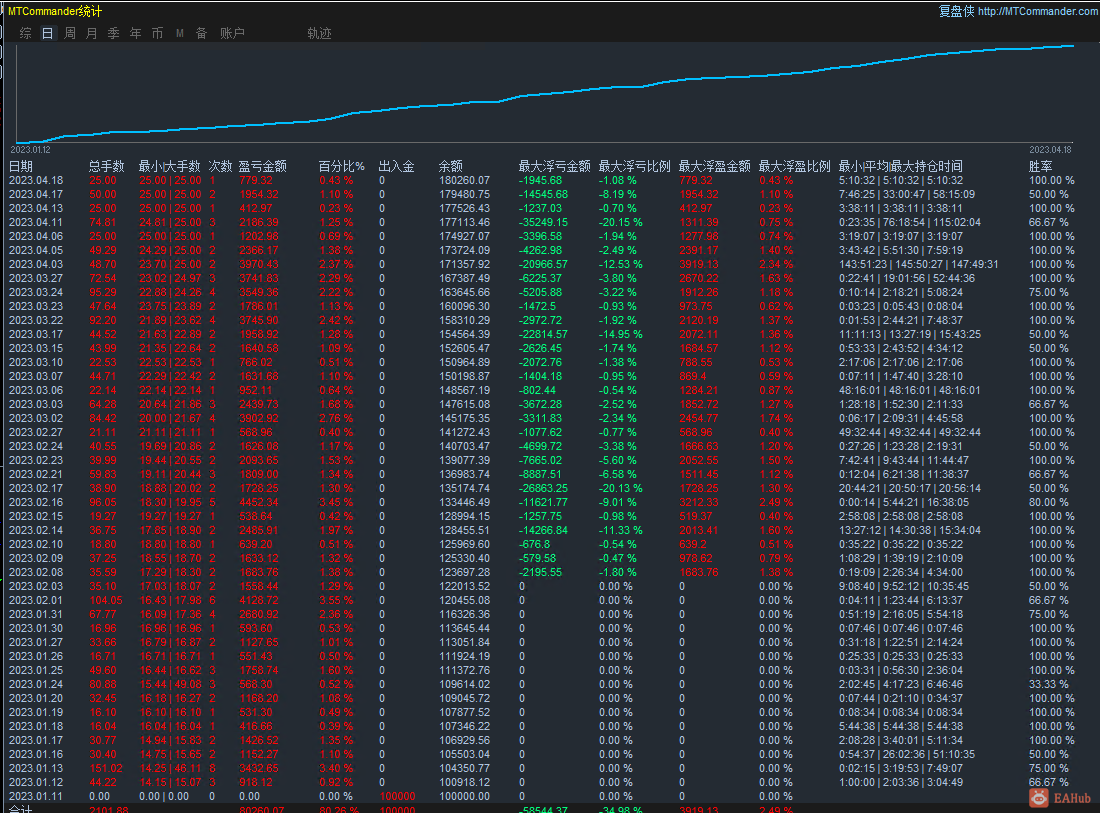
Task: Open the 周 weekly statistics tab
Action: pyautogui.click(x=70, y=33)
